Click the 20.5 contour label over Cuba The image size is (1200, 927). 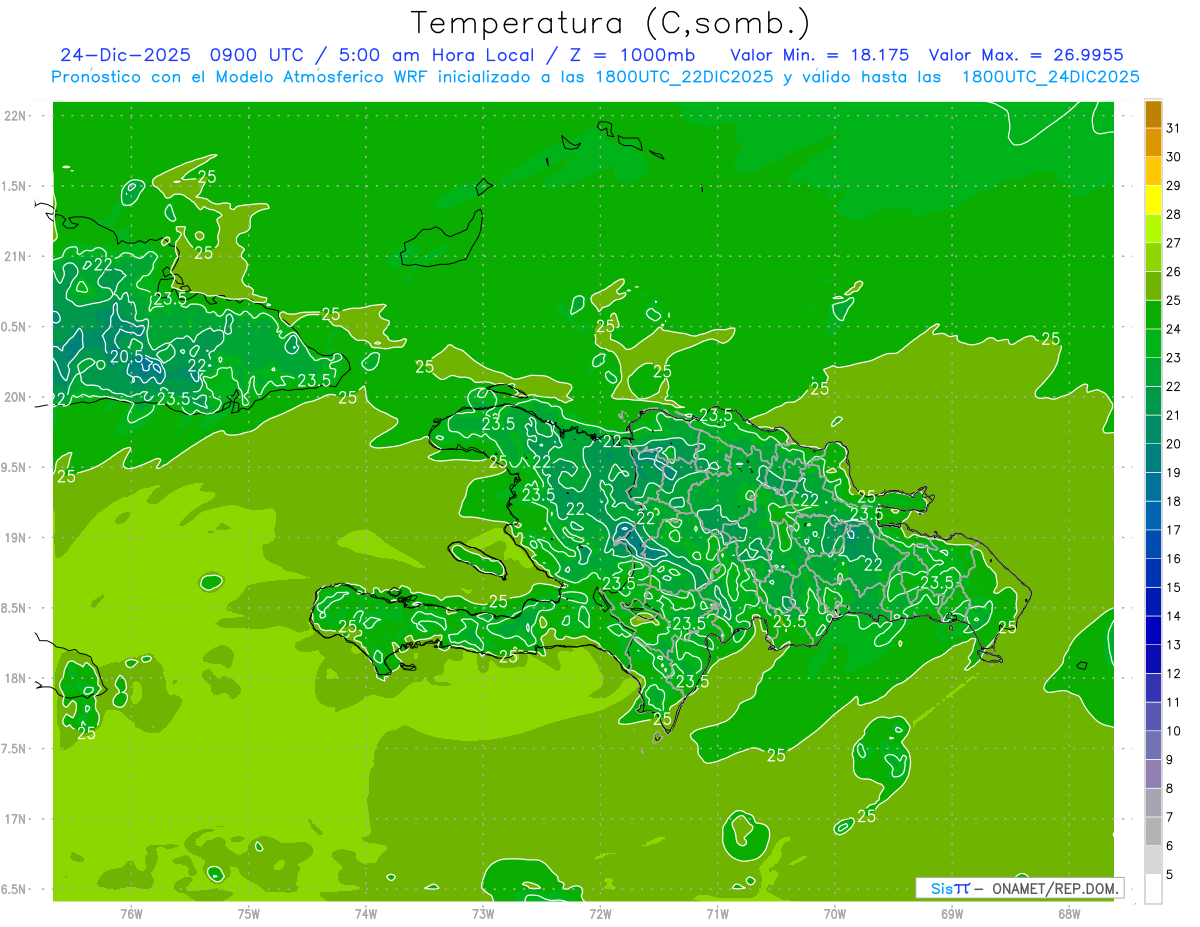click(127, 356)
